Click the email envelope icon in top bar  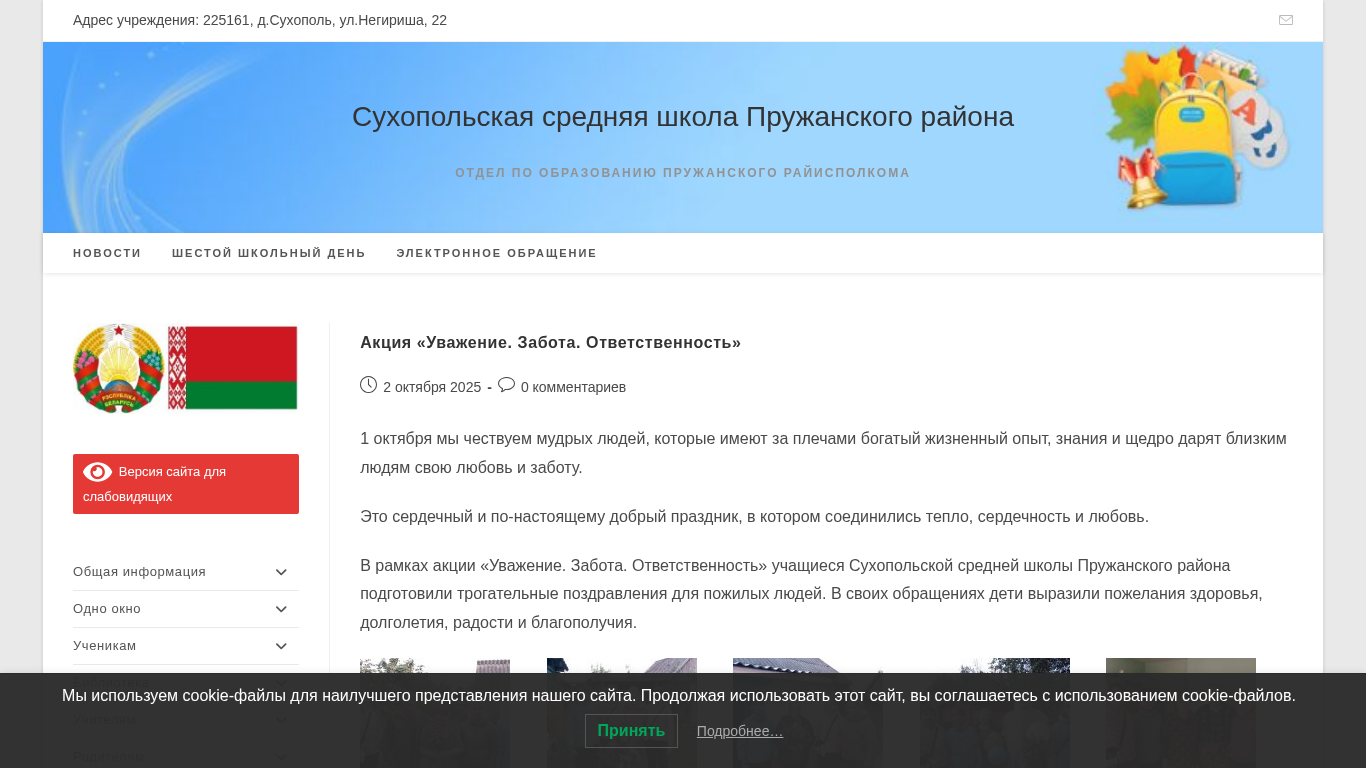pyautogui.click(x=1286, y=20)
